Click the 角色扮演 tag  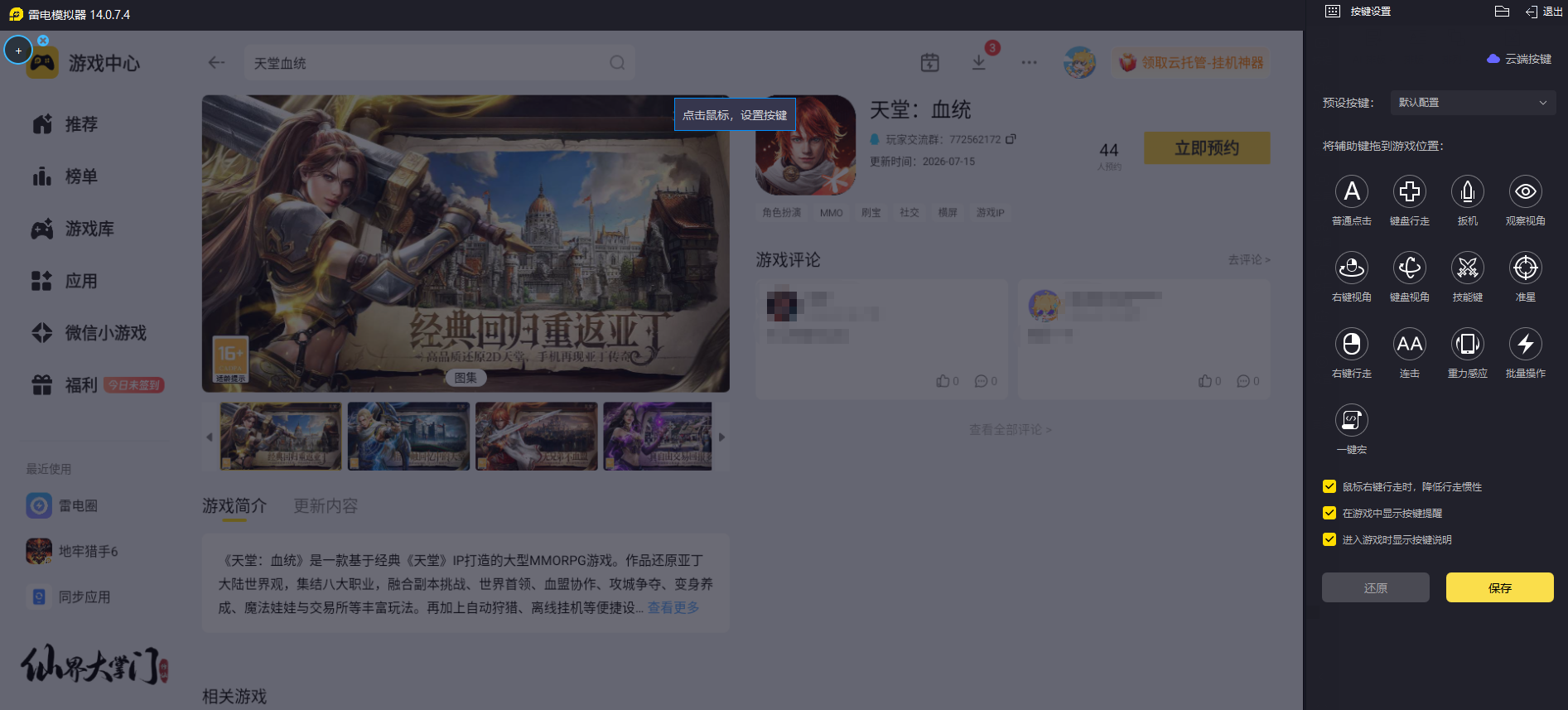[x=782, y=213]
